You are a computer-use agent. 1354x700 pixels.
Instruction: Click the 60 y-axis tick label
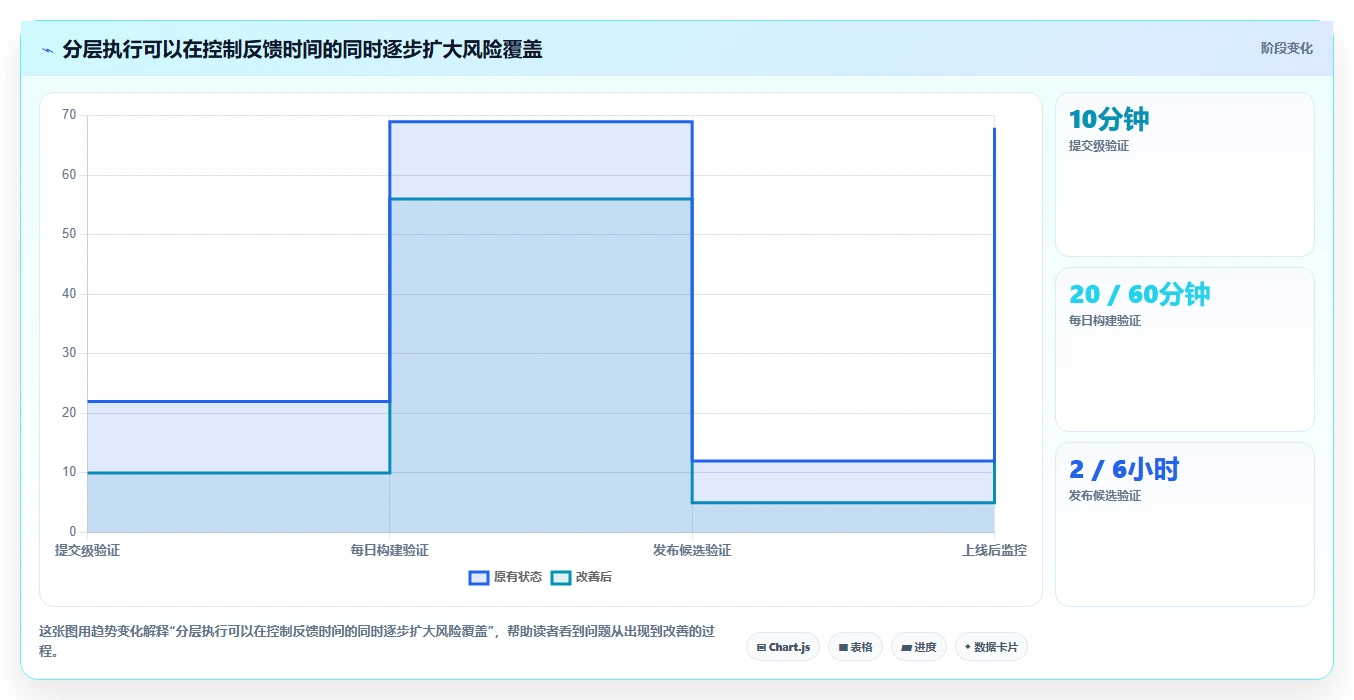point(69,175)
